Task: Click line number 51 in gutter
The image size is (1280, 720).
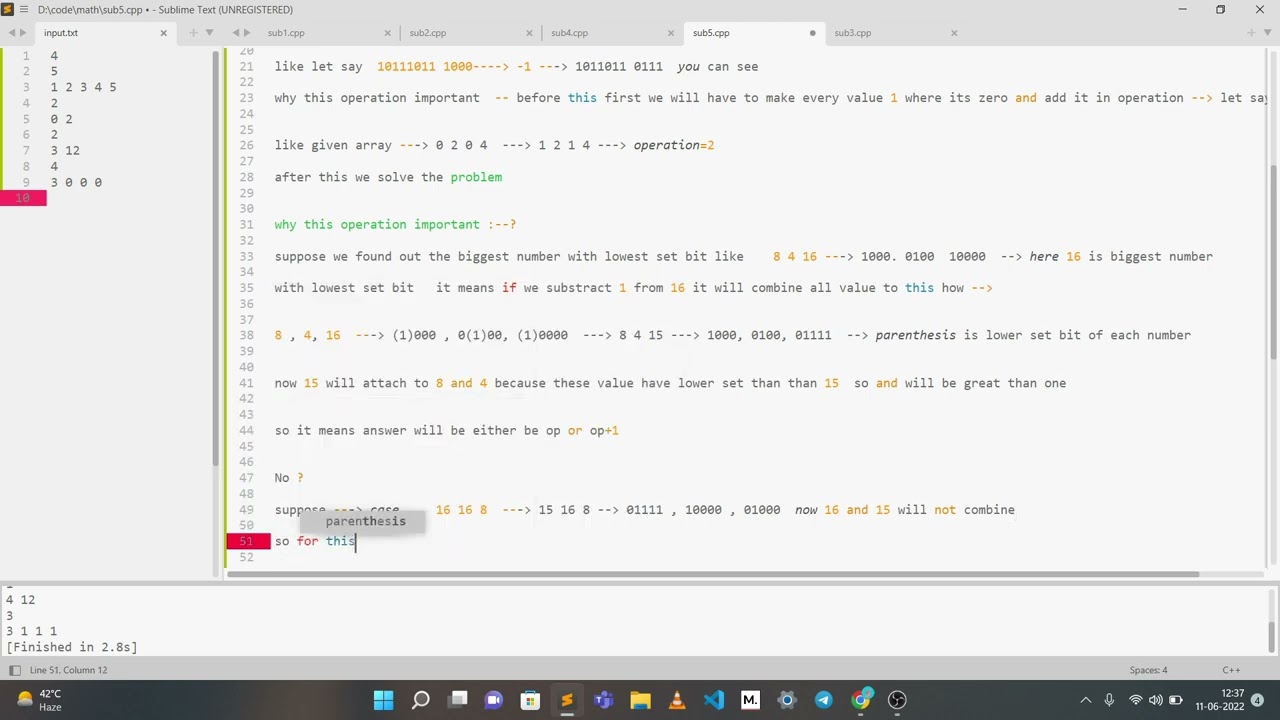Action: [246, 541]
